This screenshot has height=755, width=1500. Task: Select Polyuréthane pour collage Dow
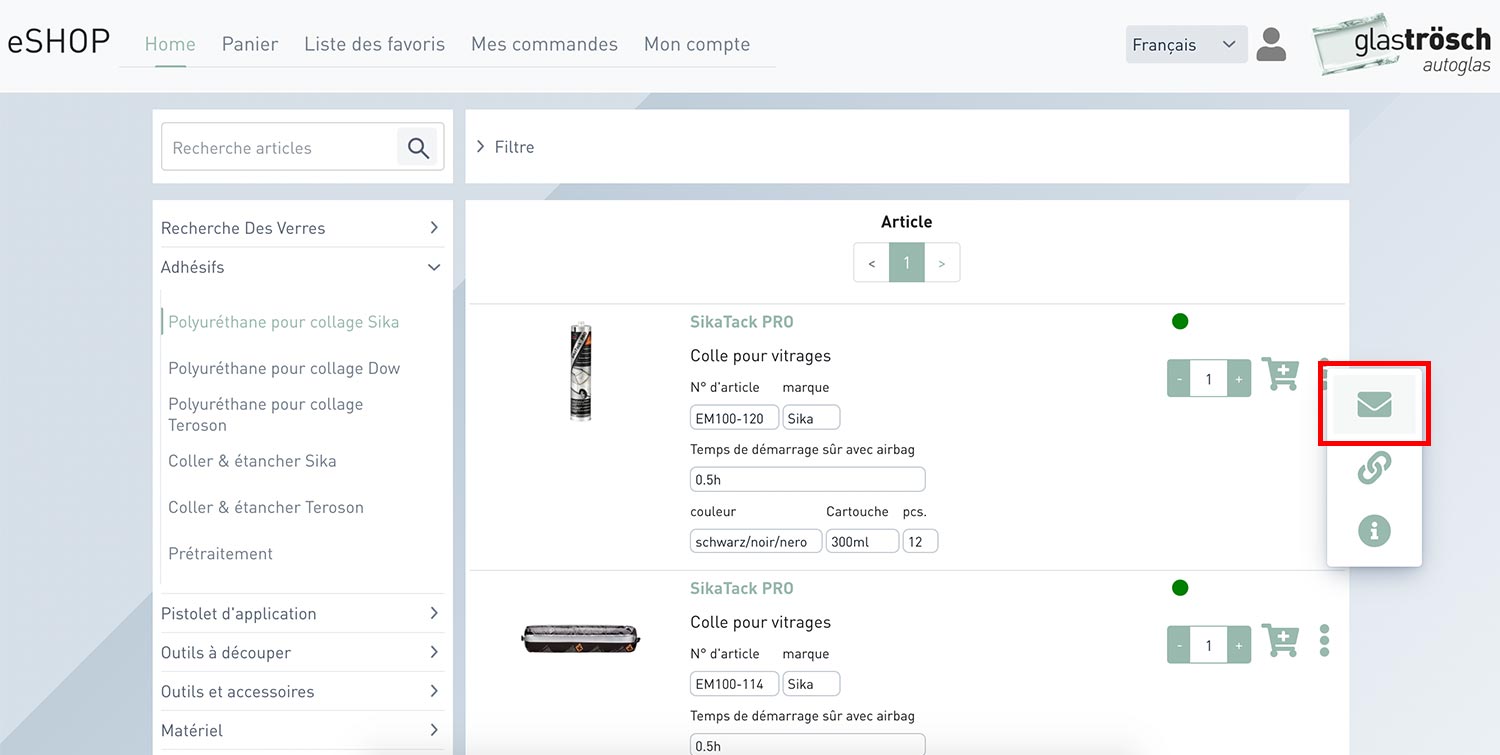284,368
